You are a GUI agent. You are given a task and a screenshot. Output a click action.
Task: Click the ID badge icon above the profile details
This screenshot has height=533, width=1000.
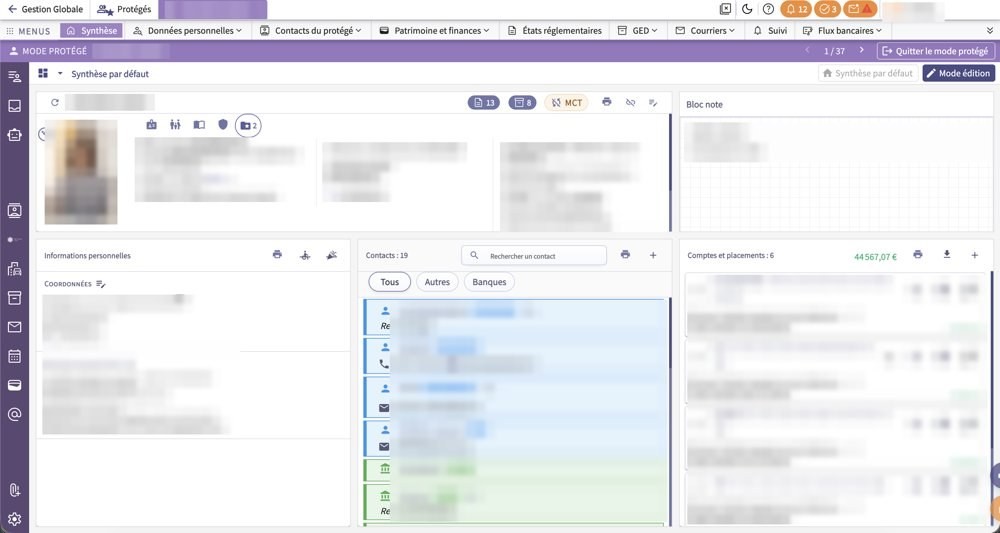click(151, 125)
